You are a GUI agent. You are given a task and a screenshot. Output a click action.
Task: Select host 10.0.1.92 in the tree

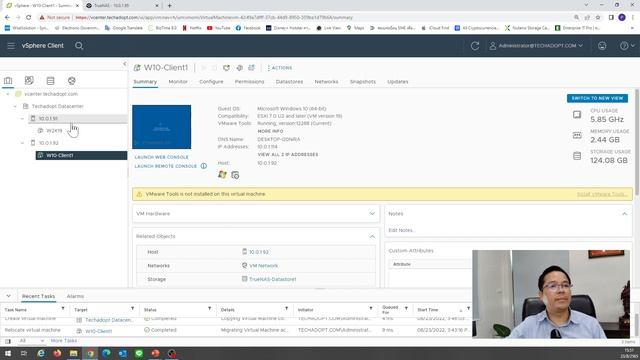[49, 143]
